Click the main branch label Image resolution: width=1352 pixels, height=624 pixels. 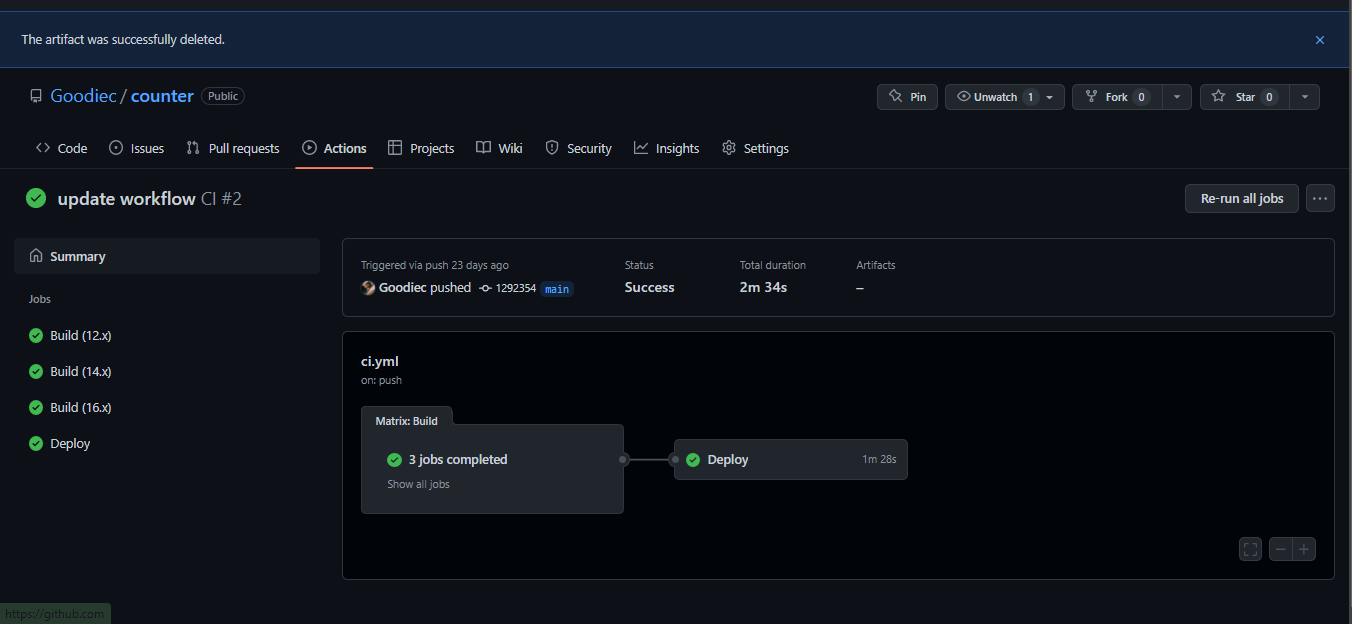tap(557, 289)
